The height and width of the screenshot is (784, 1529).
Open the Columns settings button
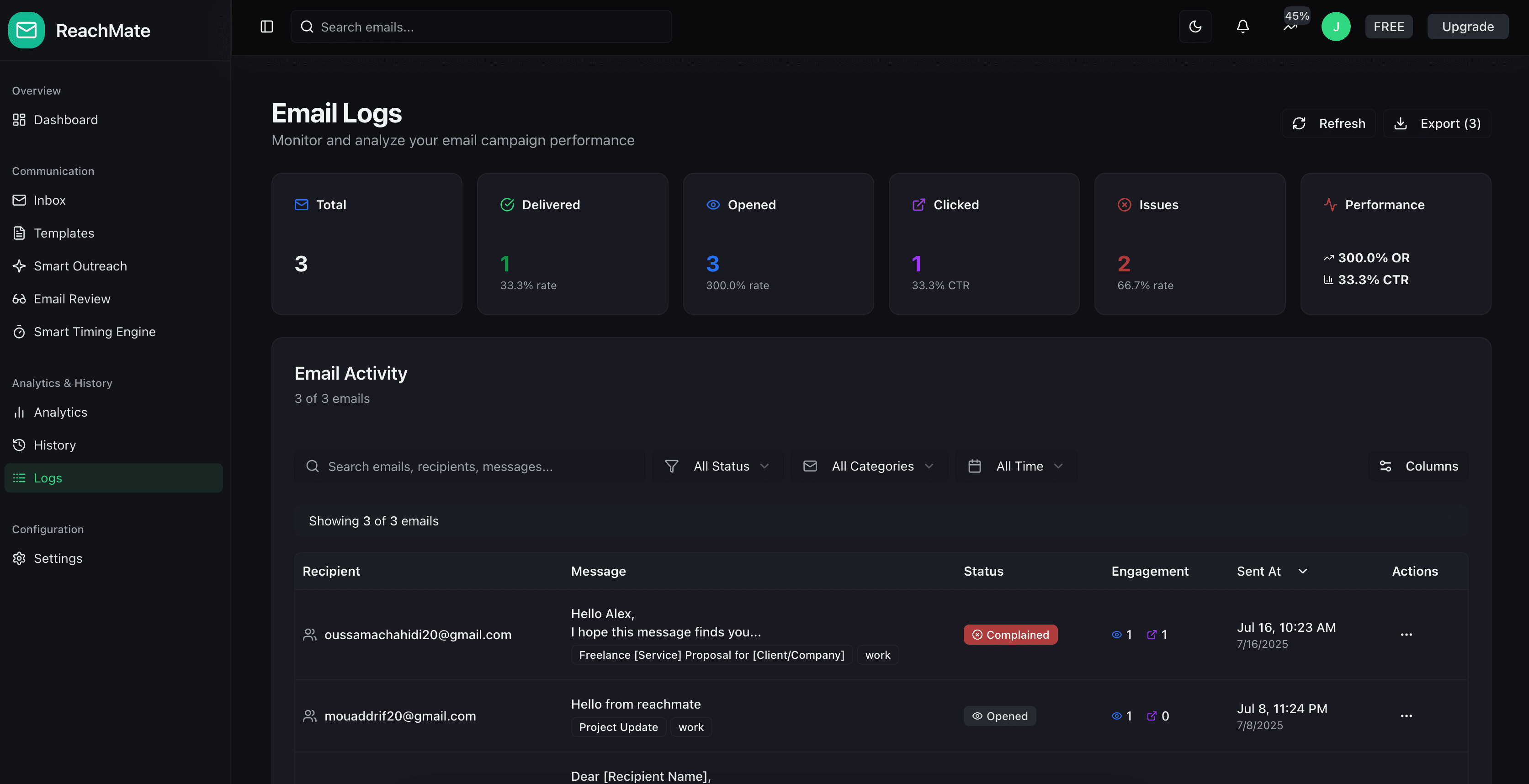pyautogui.click(x=1418, y=466)
